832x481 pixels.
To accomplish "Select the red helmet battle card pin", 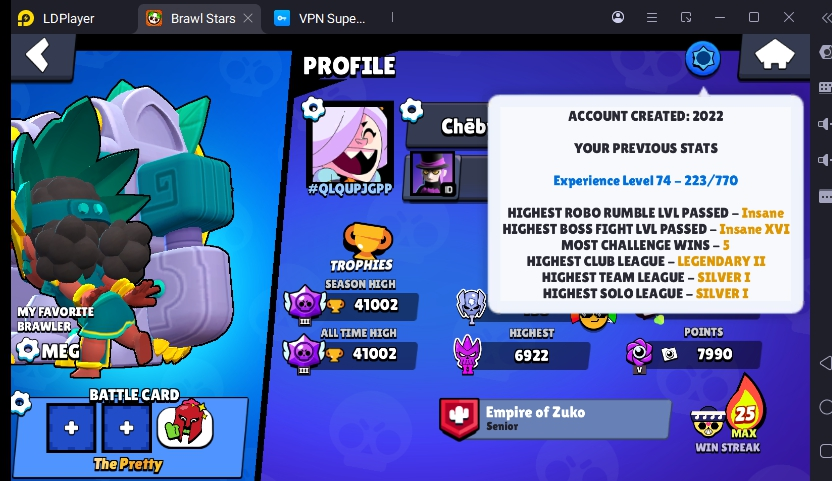I will [x=185, y=424].
